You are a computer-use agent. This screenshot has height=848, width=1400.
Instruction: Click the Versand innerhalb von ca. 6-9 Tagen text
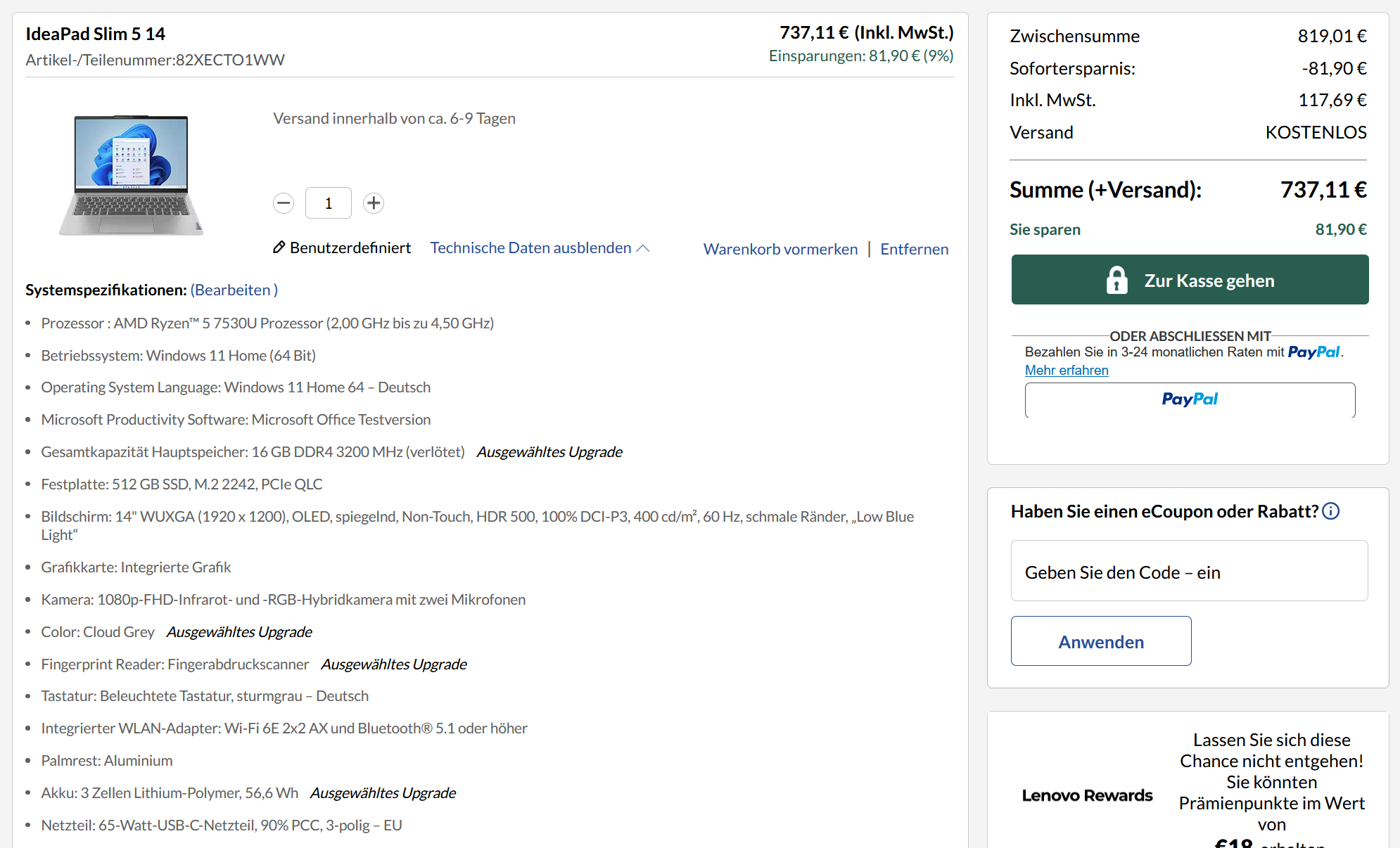point(394,118)
